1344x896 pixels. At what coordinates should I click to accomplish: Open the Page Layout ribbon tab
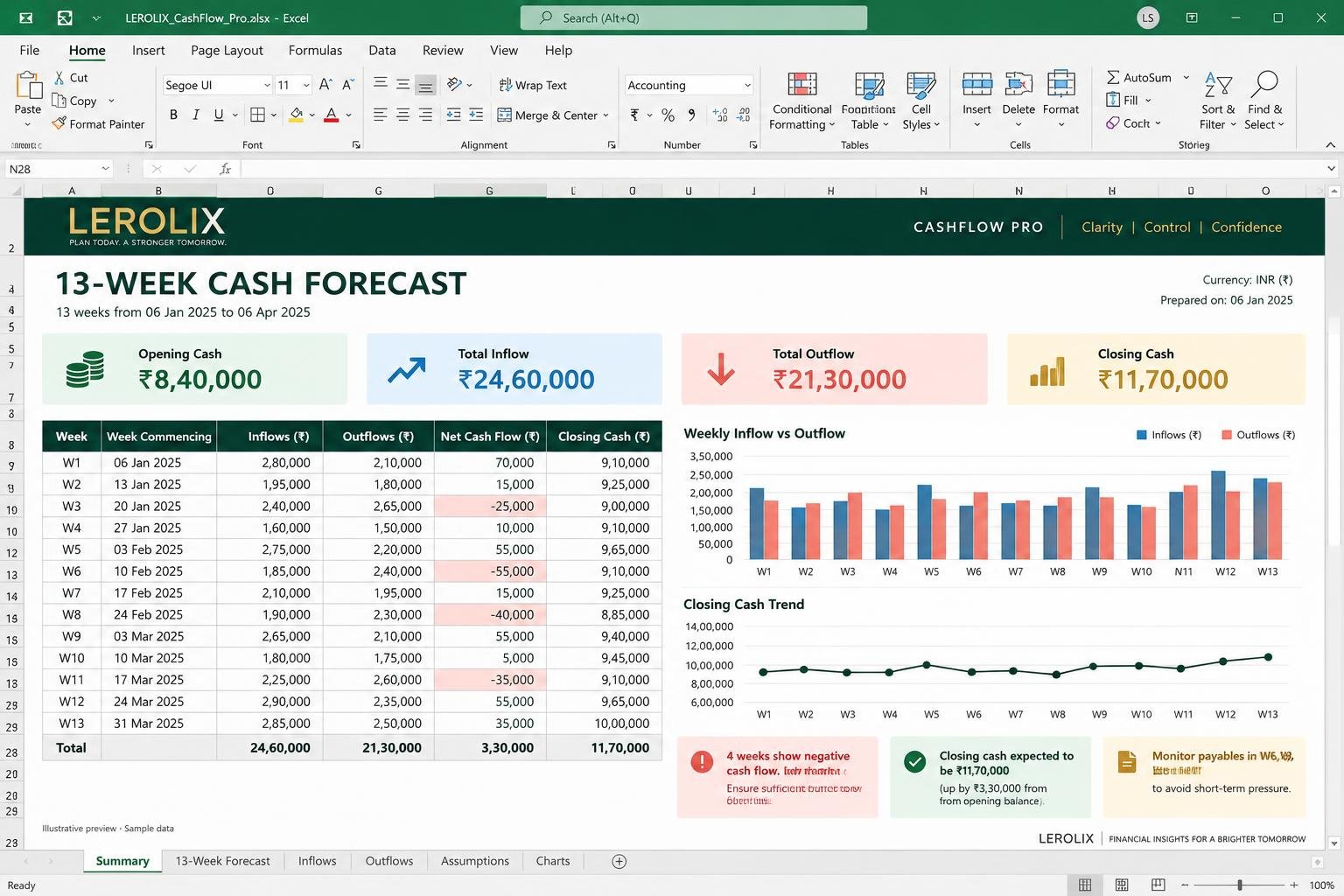pyautogui.click(x=227, y=50)
